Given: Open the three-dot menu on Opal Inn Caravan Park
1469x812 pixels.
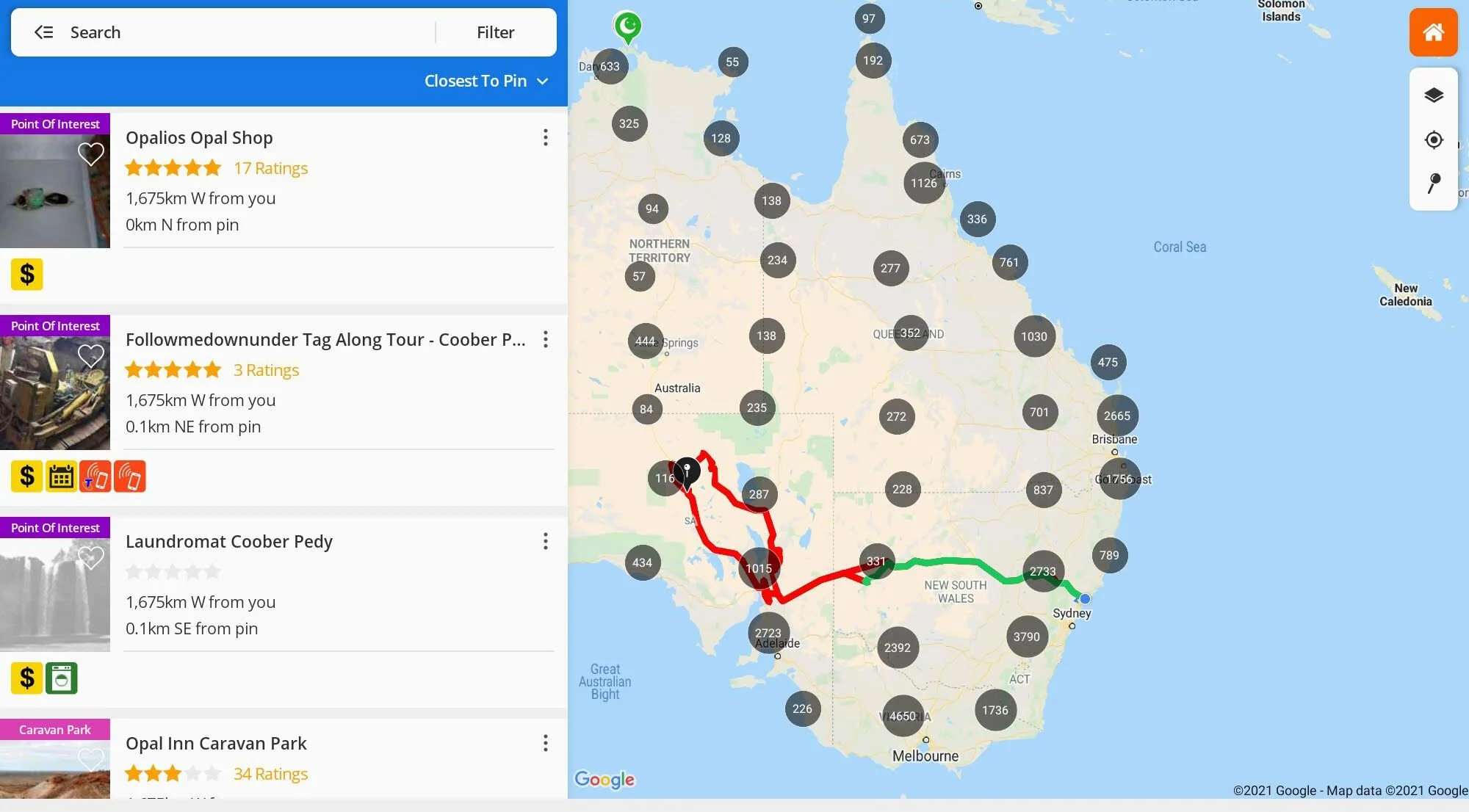Looking at the screenshot, I should 546,743.
